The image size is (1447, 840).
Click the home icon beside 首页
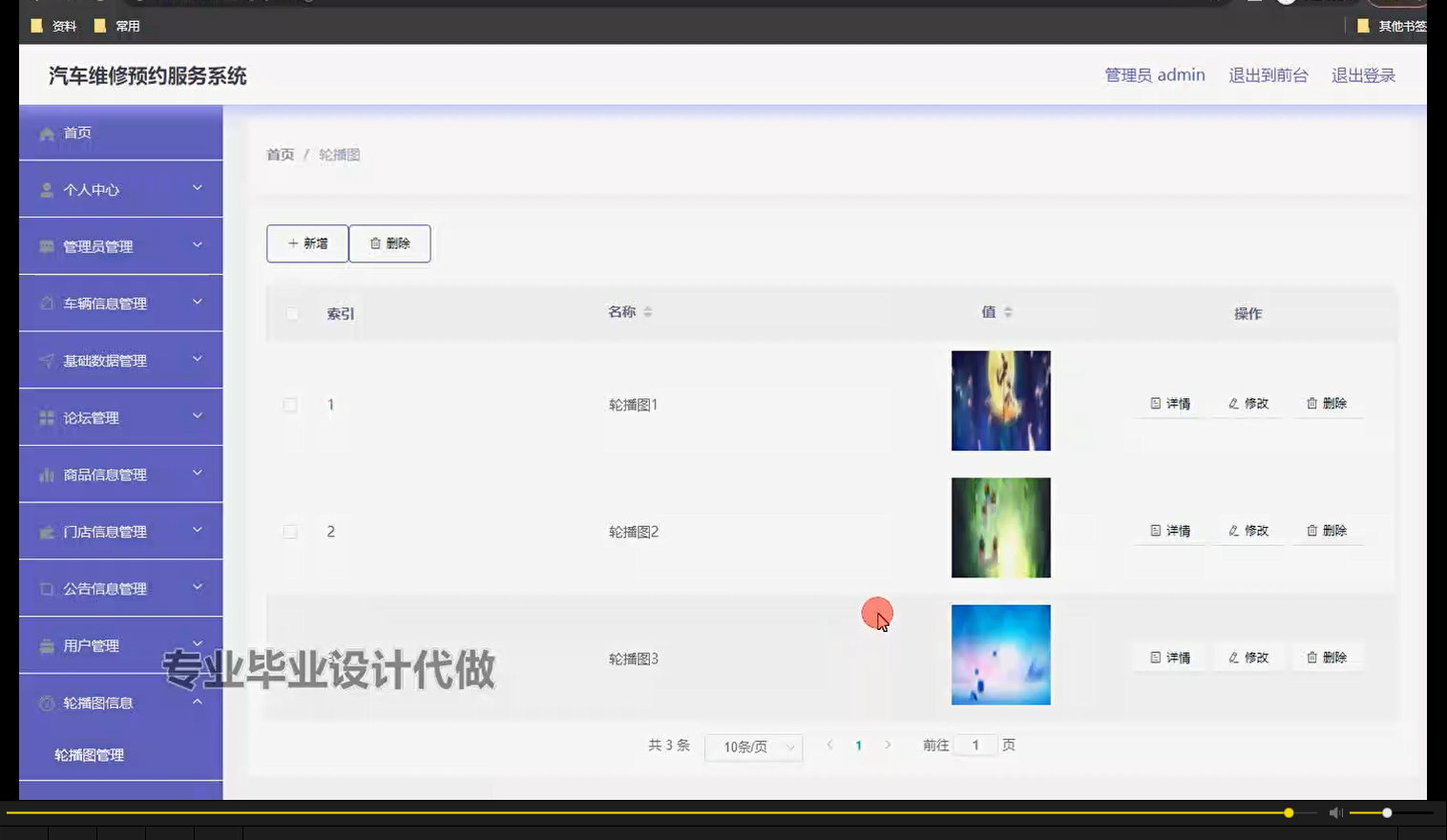[46, 134]
